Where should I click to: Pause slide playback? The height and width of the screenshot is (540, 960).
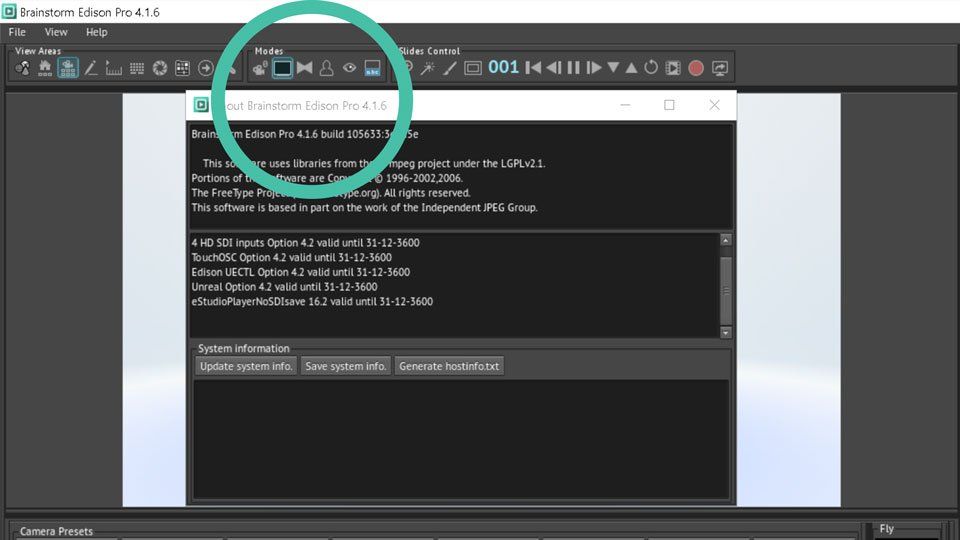pos(573,68)
